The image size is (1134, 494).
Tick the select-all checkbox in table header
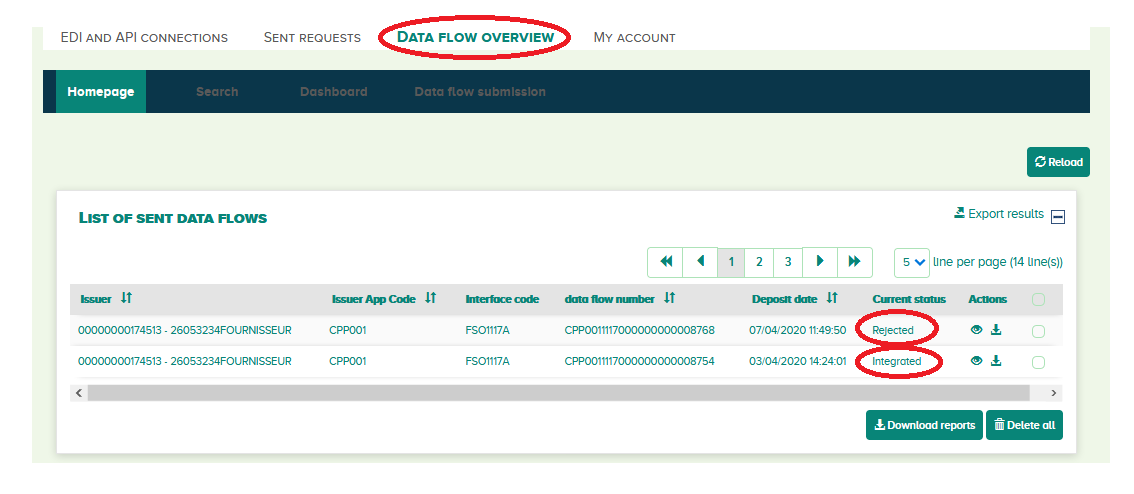coord(1038,299)
